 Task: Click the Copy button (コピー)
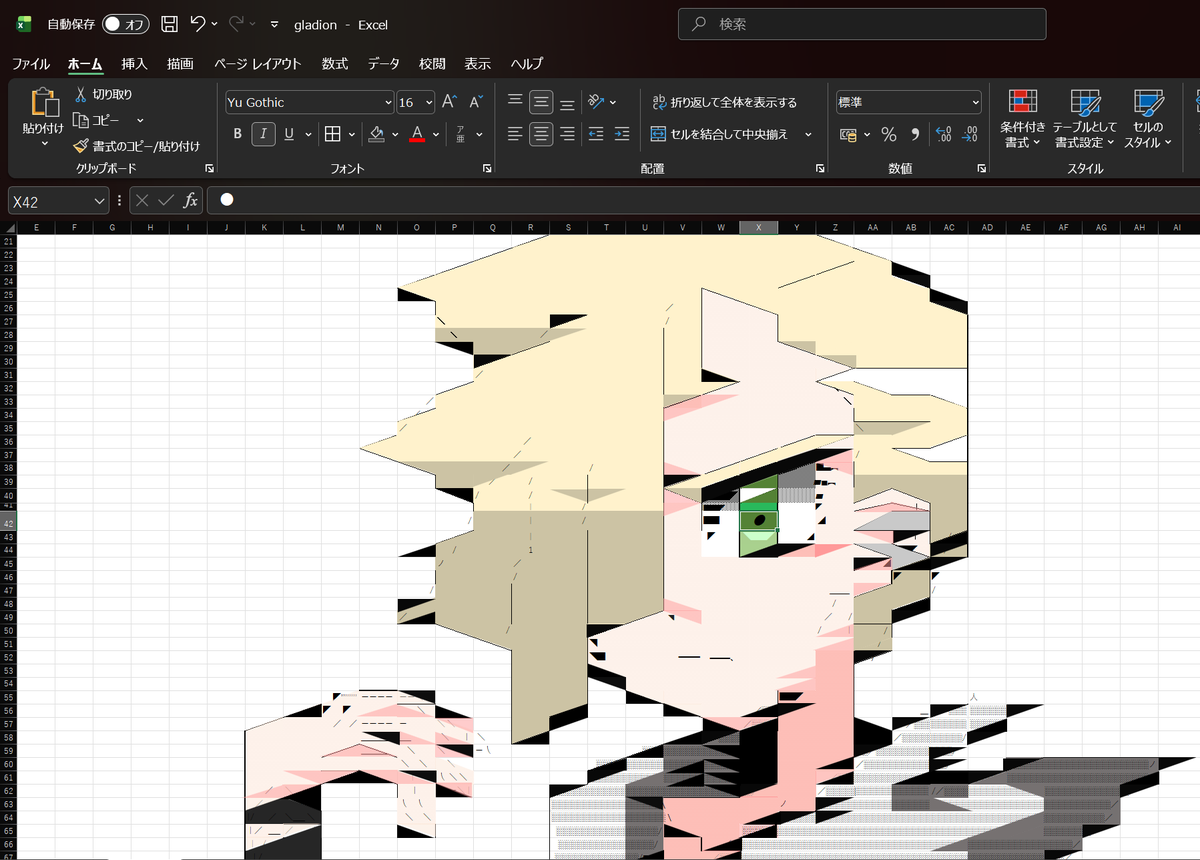click(97, 120)
